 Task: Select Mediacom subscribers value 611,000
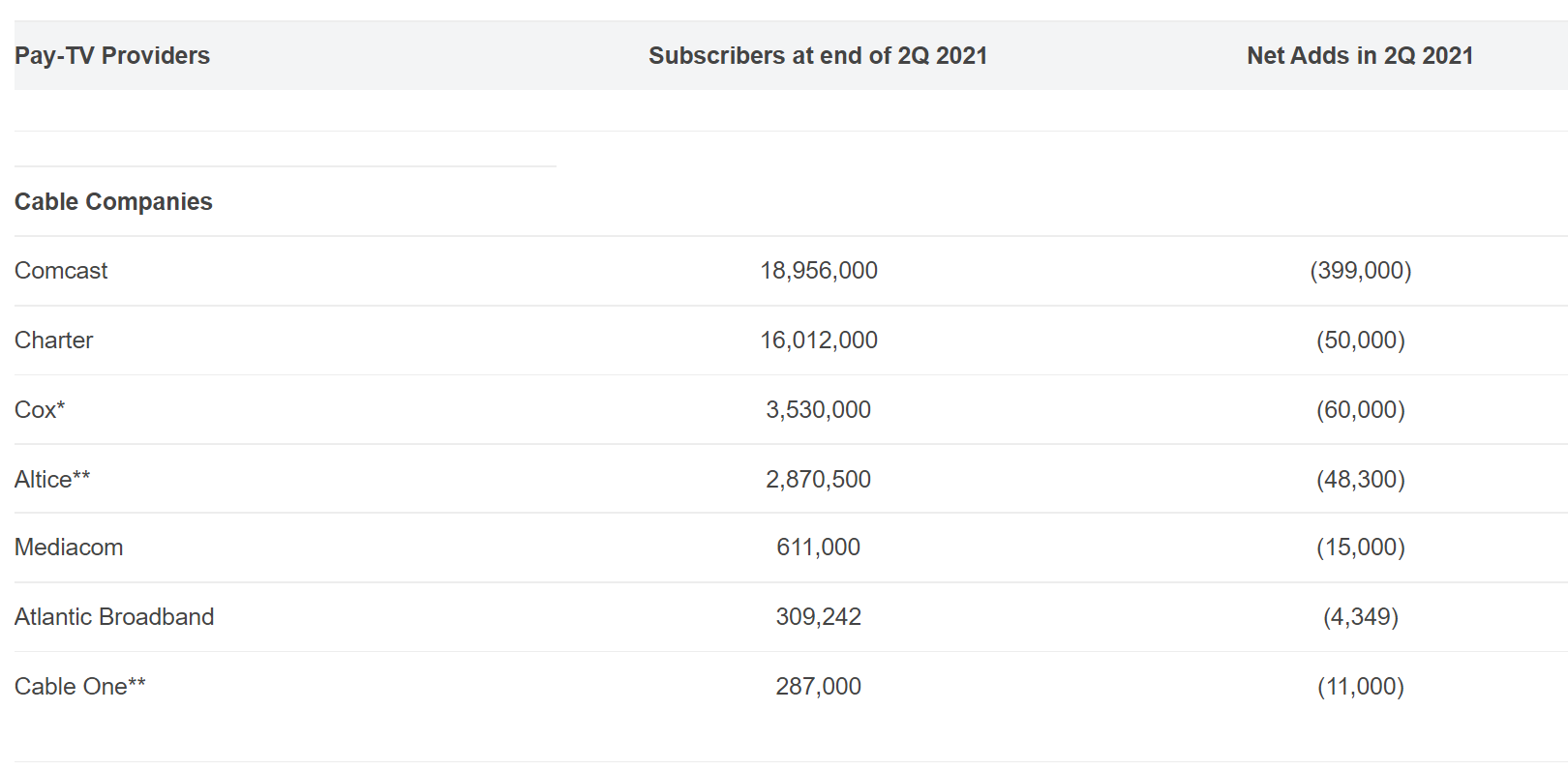819,548
